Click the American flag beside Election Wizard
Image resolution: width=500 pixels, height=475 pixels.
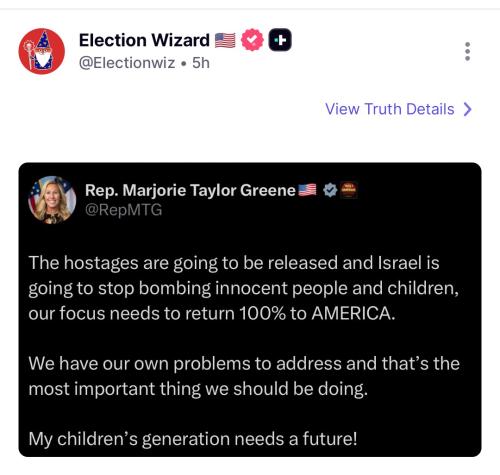coord(225,40)
